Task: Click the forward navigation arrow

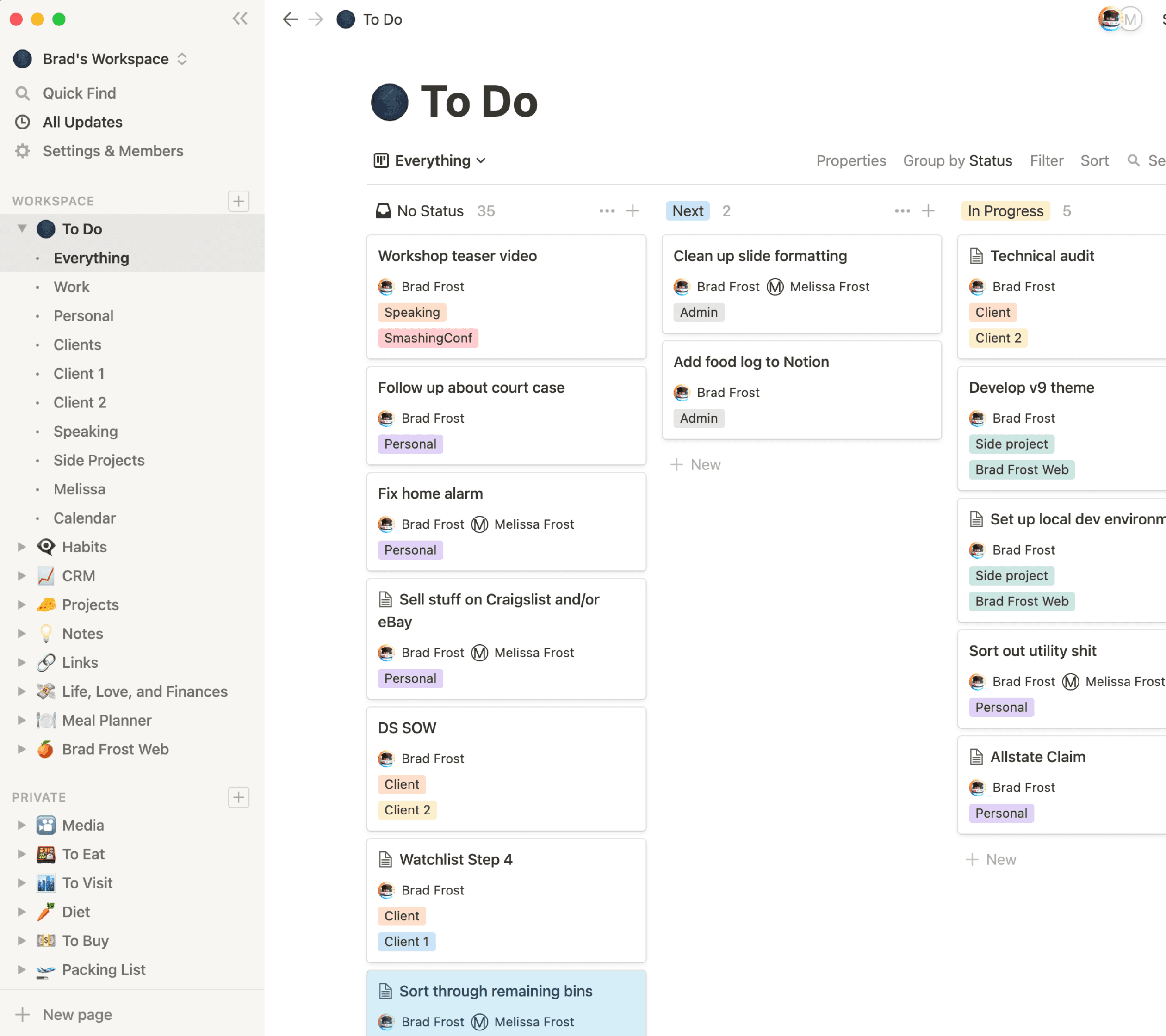Action: coord(316,19)
